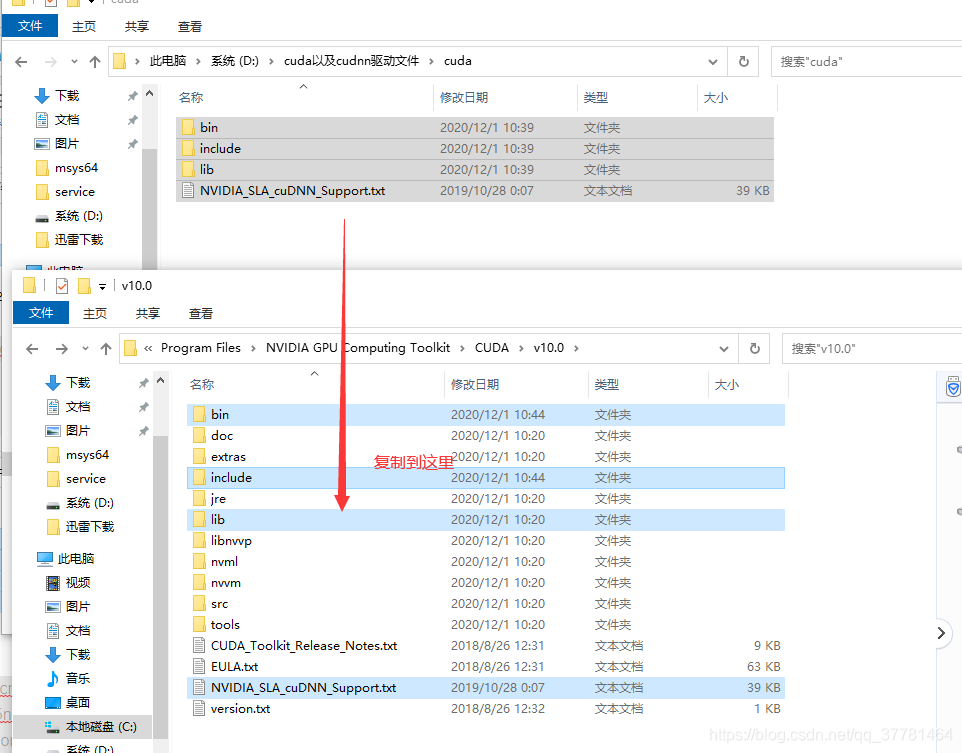The image size is (962, 753).
Task: Go back in the v10.0 window
Action: click(33, 349)
